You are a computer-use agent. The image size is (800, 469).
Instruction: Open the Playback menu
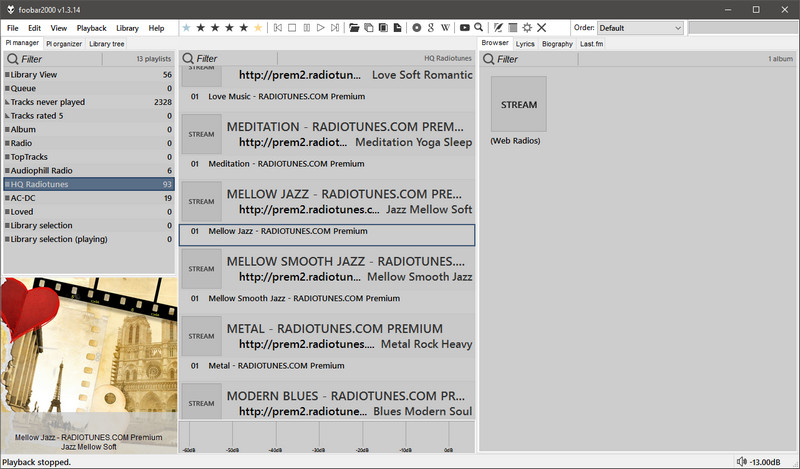click(x=91, y=28)
